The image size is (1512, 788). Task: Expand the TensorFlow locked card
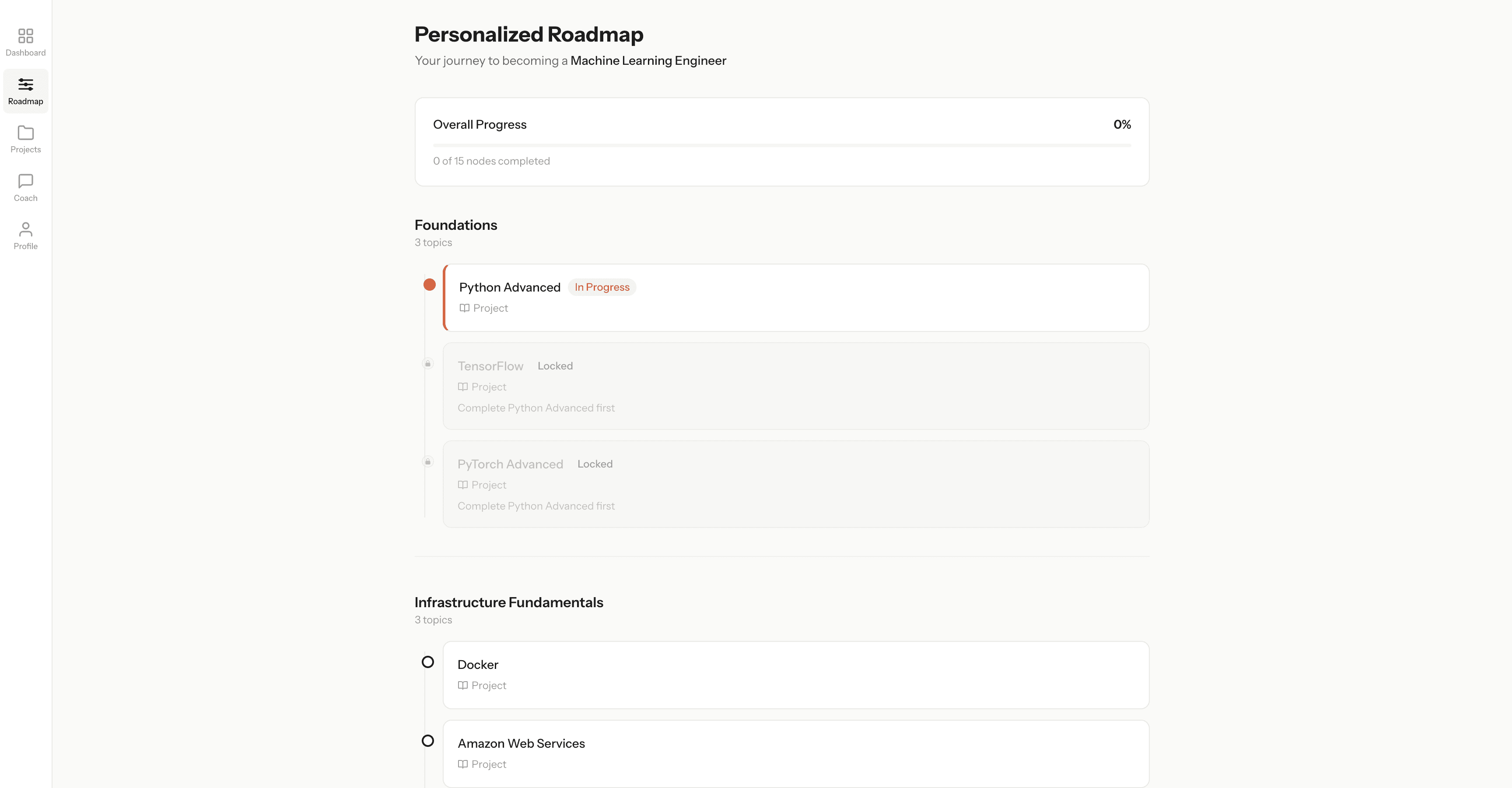click(x=795, y=386)
